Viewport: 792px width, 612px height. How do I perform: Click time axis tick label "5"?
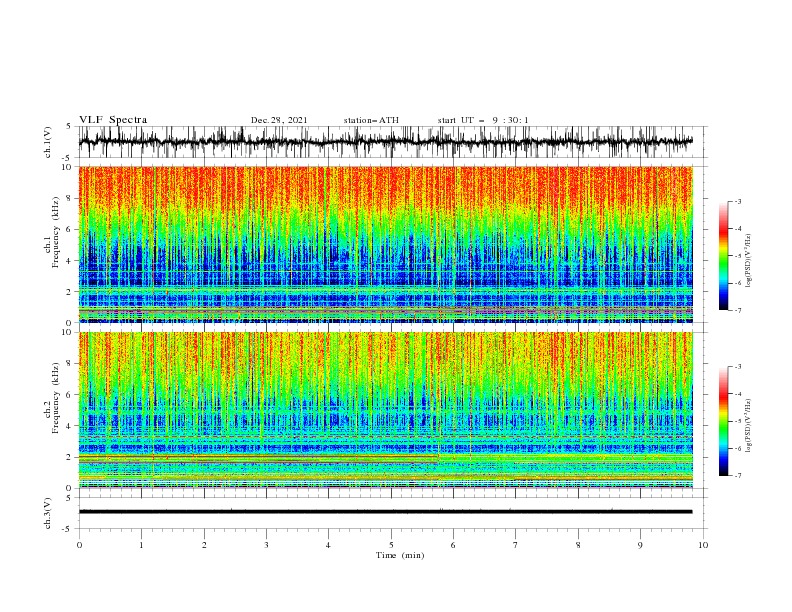[x=391, y=545]
